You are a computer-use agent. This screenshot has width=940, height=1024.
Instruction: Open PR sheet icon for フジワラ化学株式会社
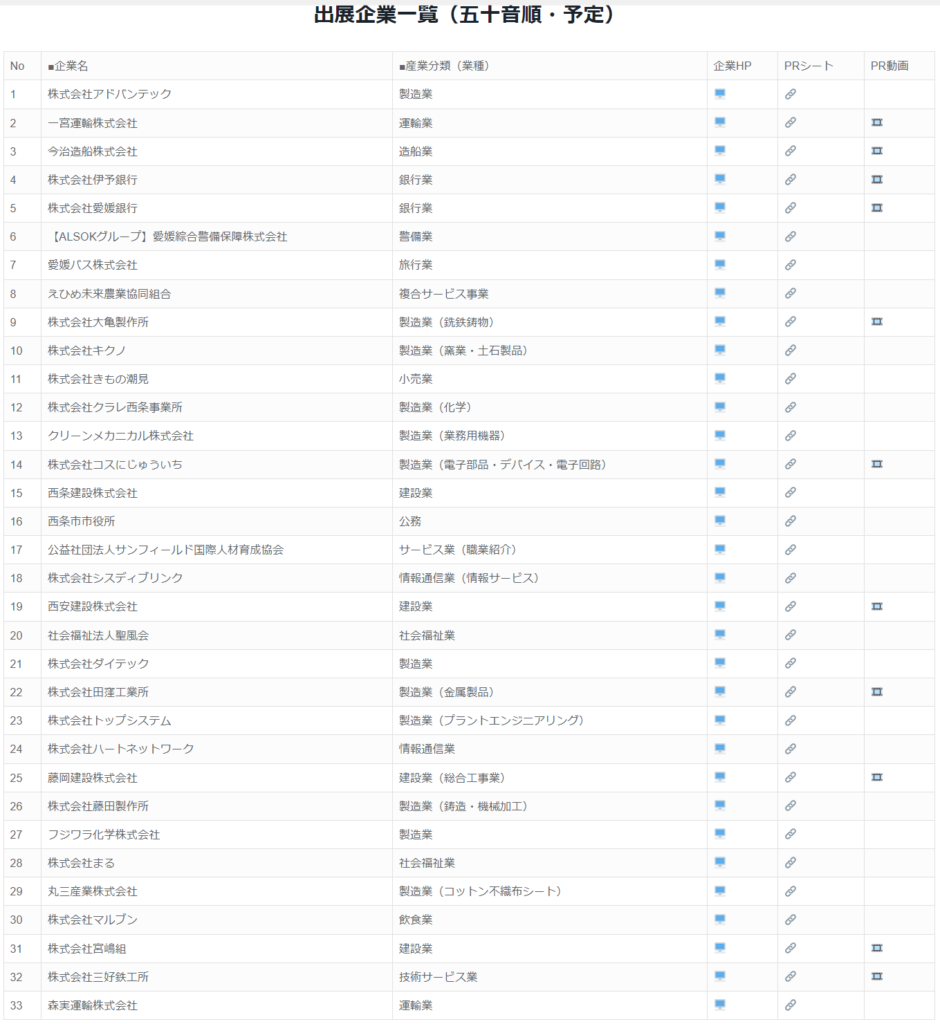point(790,834)
